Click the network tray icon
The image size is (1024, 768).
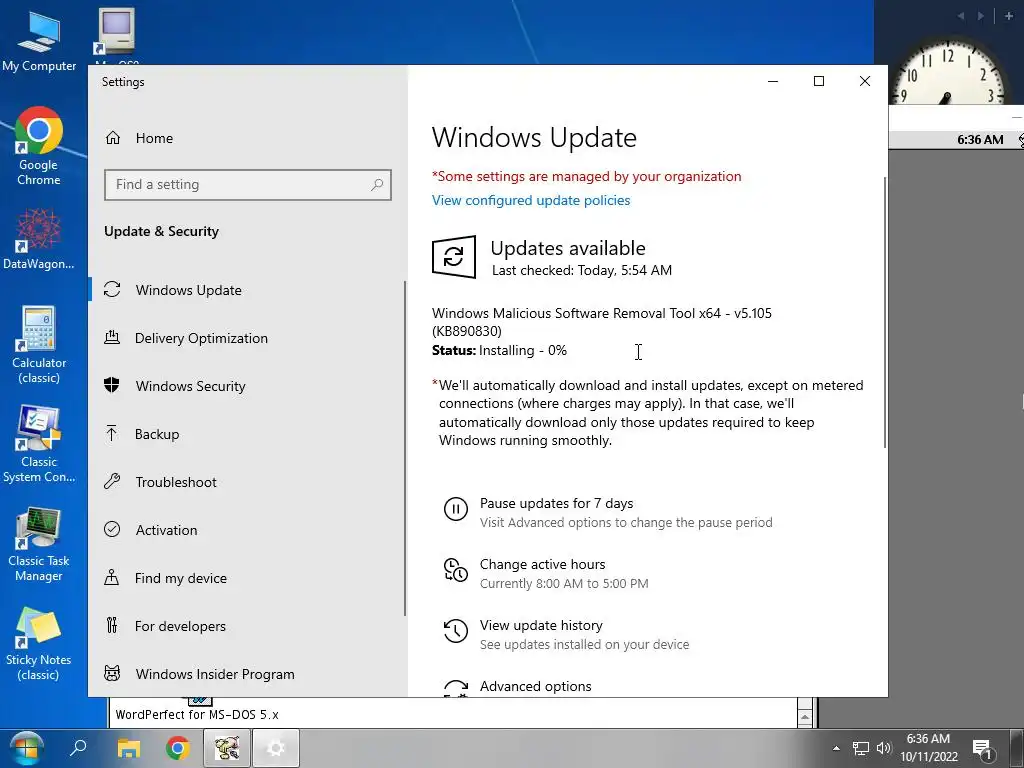pyautogui.click(x=861, y=748)
